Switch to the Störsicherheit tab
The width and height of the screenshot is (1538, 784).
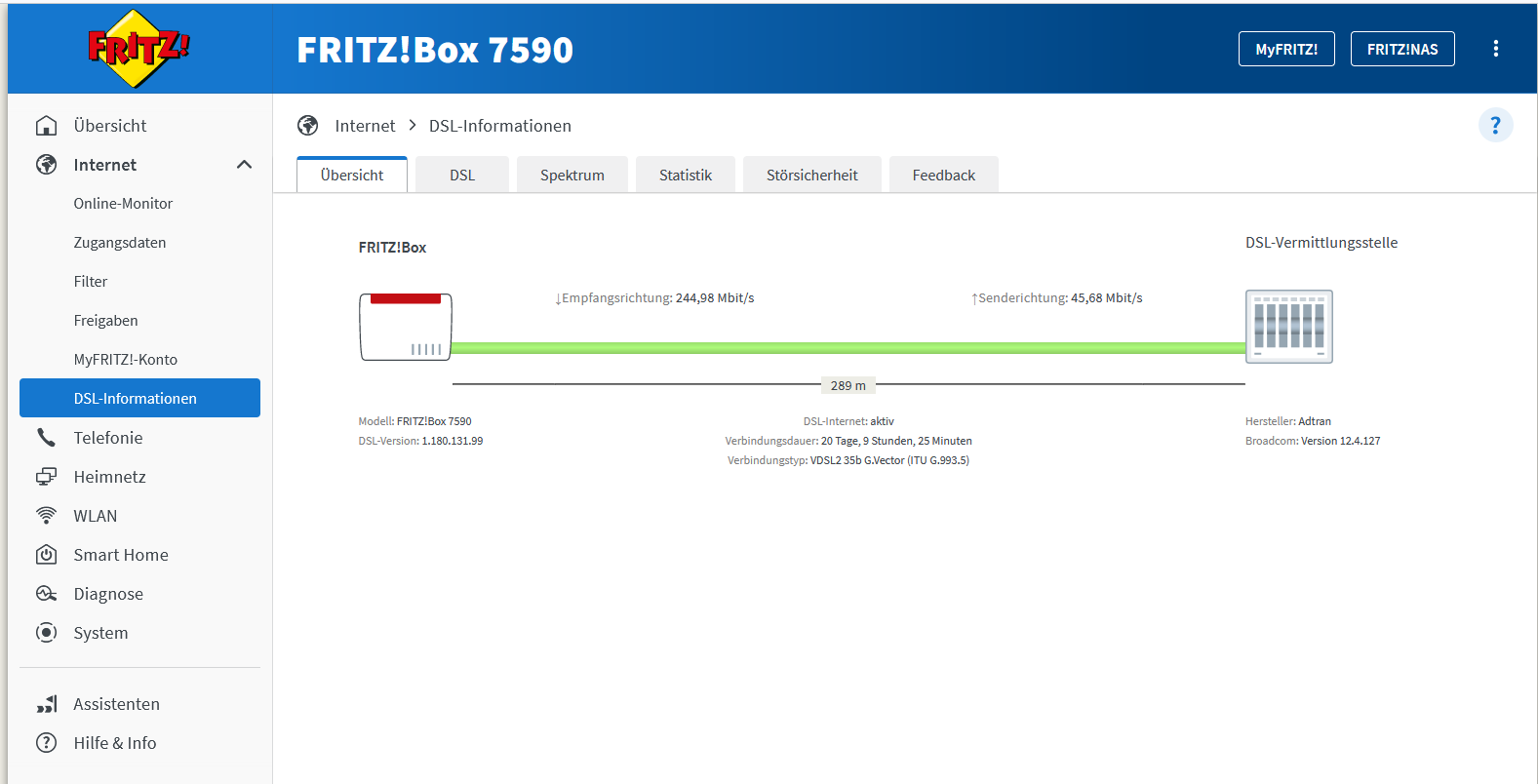point(812,175)
